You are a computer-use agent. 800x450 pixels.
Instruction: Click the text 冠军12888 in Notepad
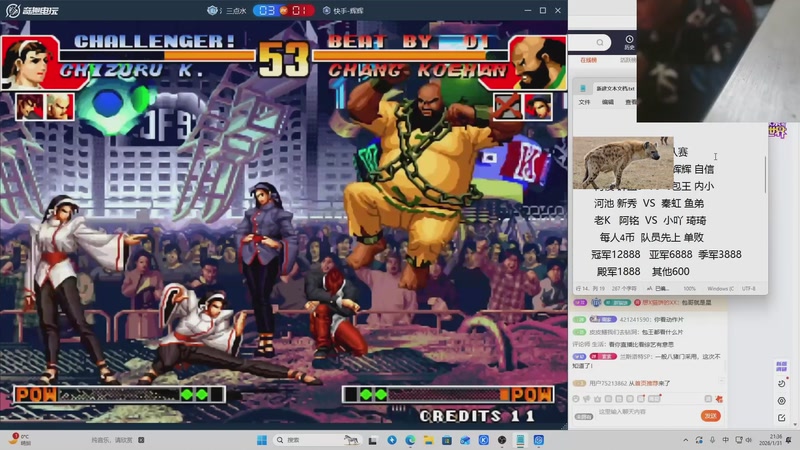click(x=616, y=254)
